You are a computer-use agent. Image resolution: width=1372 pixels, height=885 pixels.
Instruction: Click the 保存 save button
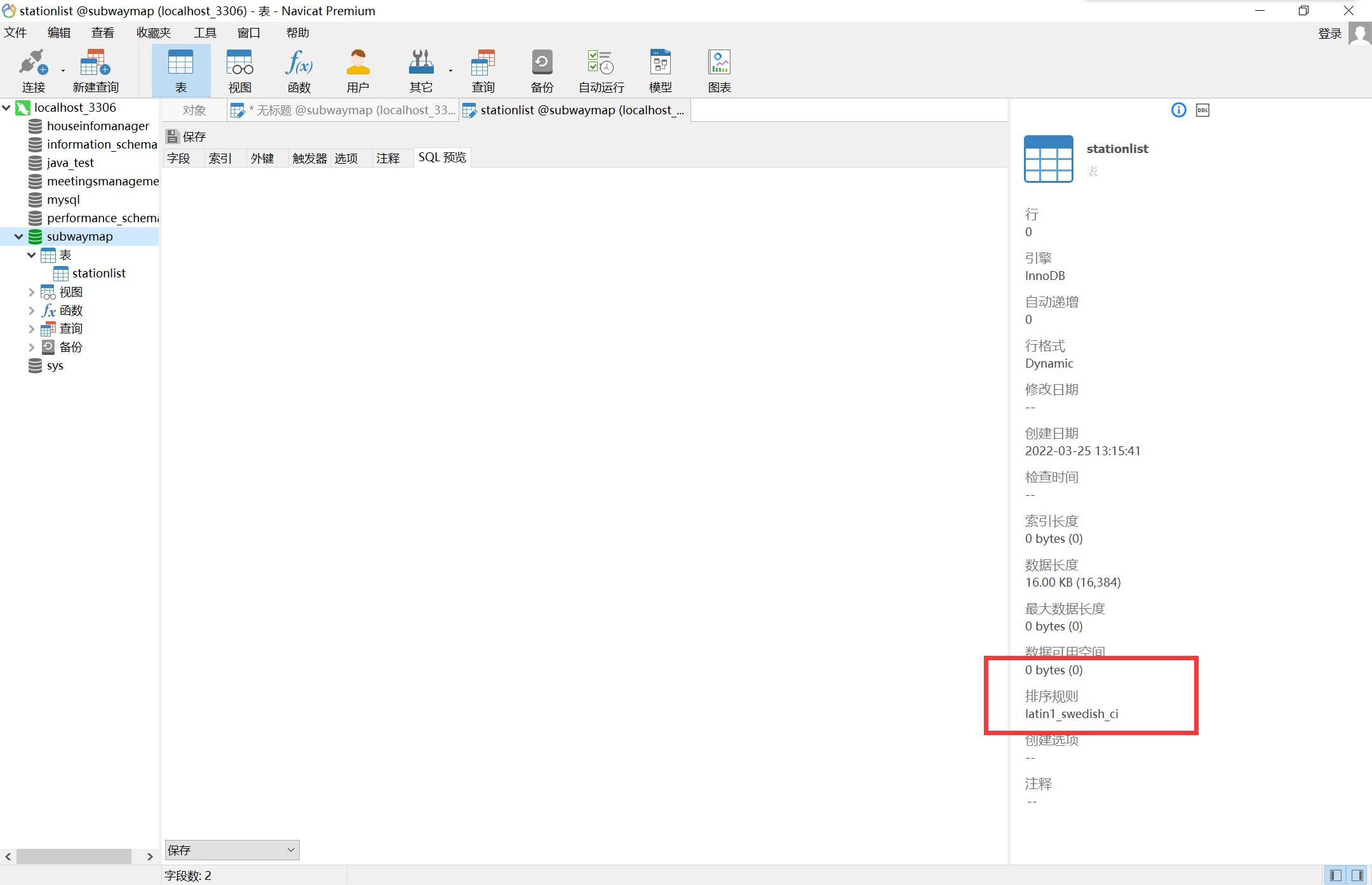pyautogui.click(x=187, y=136)
